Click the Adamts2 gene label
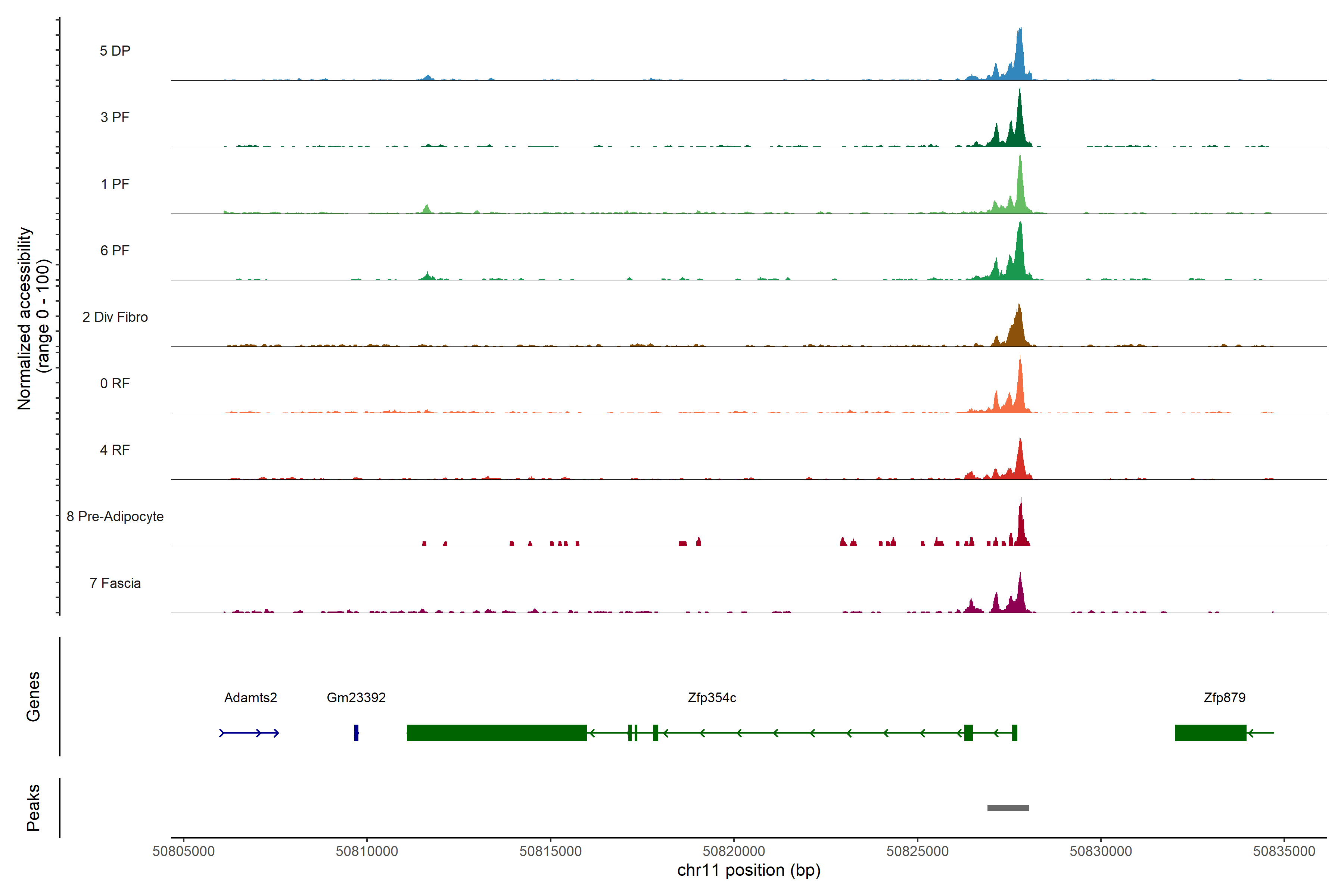 [x=250, y=698]
